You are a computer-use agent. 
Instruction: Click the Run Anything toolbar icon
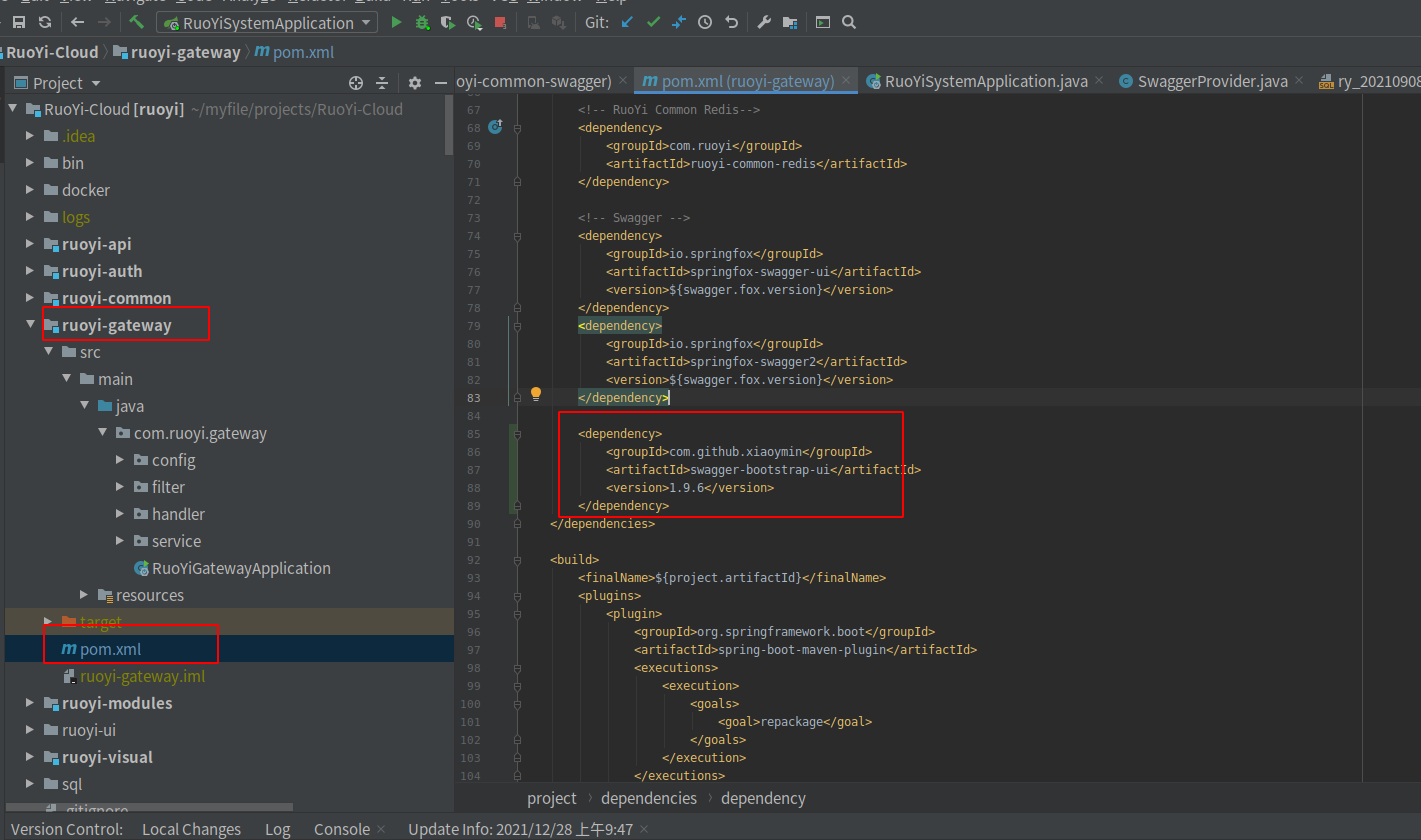(822, 22)
